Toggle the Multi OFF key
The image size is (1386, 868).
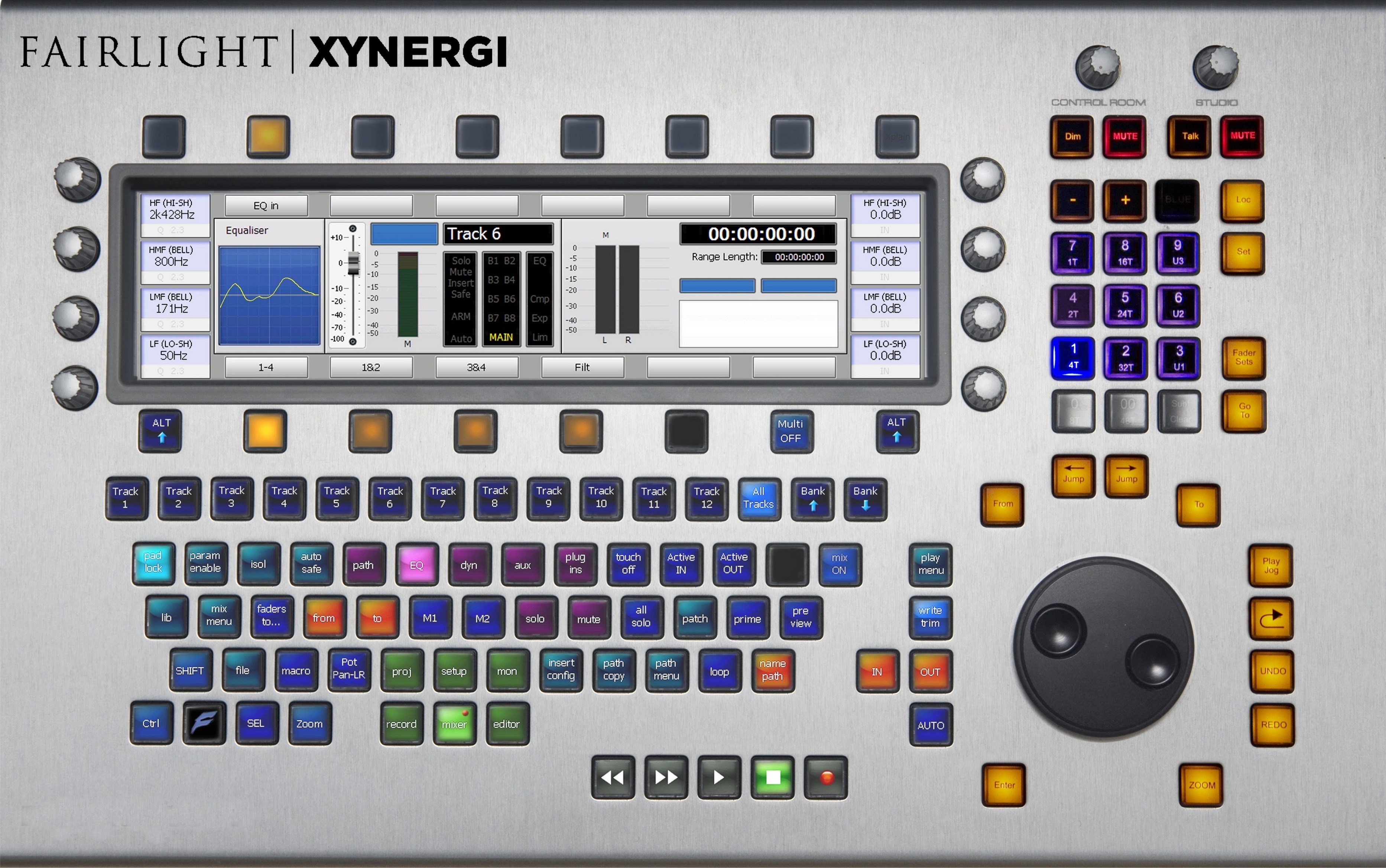[791, 432]
